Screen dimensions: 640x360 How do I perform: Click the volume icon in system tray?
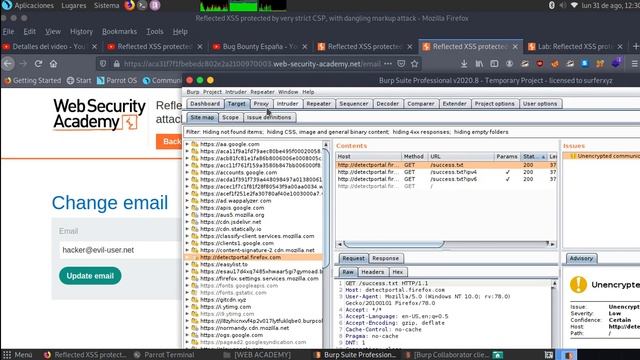click(563, 5)
